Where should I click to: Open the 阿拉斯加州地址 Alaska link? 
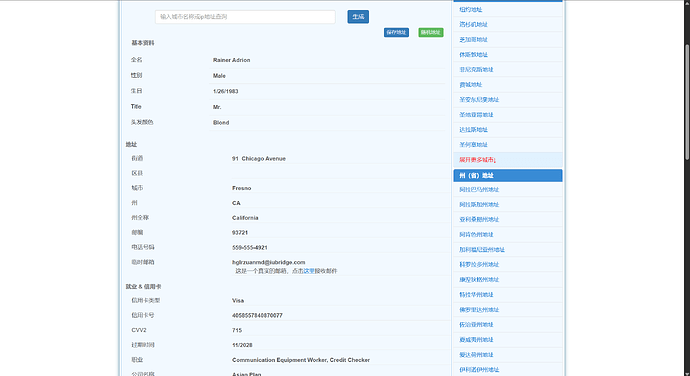[479, 205]
